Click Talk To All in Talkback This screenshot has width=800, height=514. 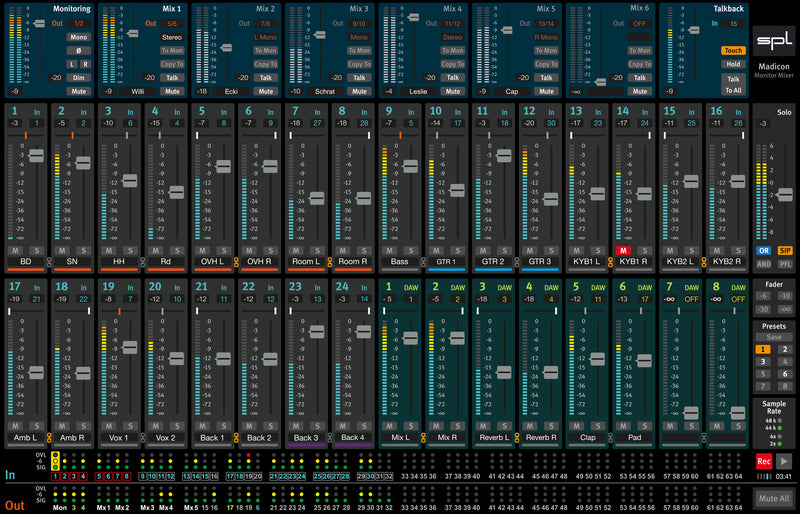(733, 85)
